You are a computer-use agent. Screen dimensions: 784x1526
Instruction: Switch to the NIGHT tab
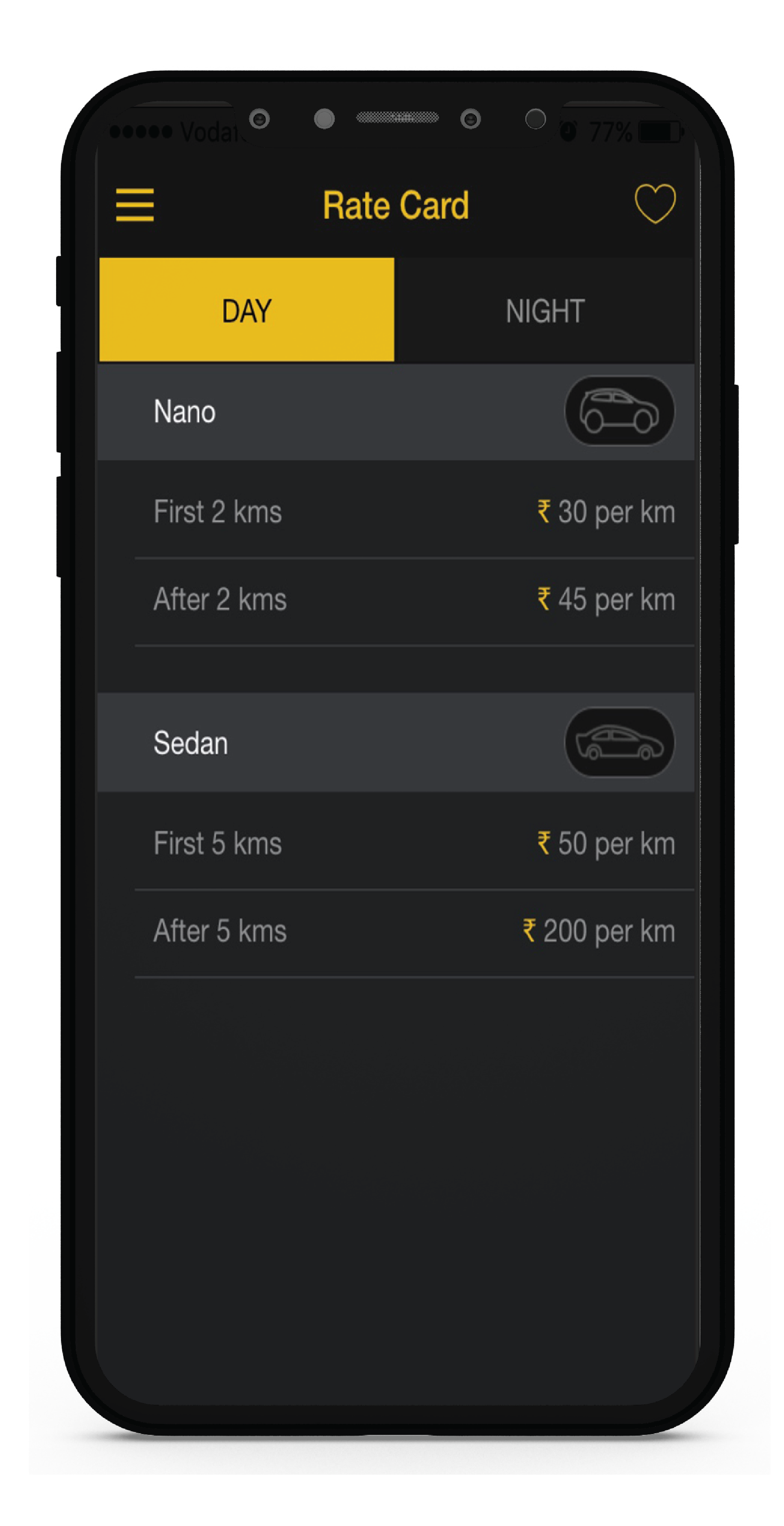545,311
